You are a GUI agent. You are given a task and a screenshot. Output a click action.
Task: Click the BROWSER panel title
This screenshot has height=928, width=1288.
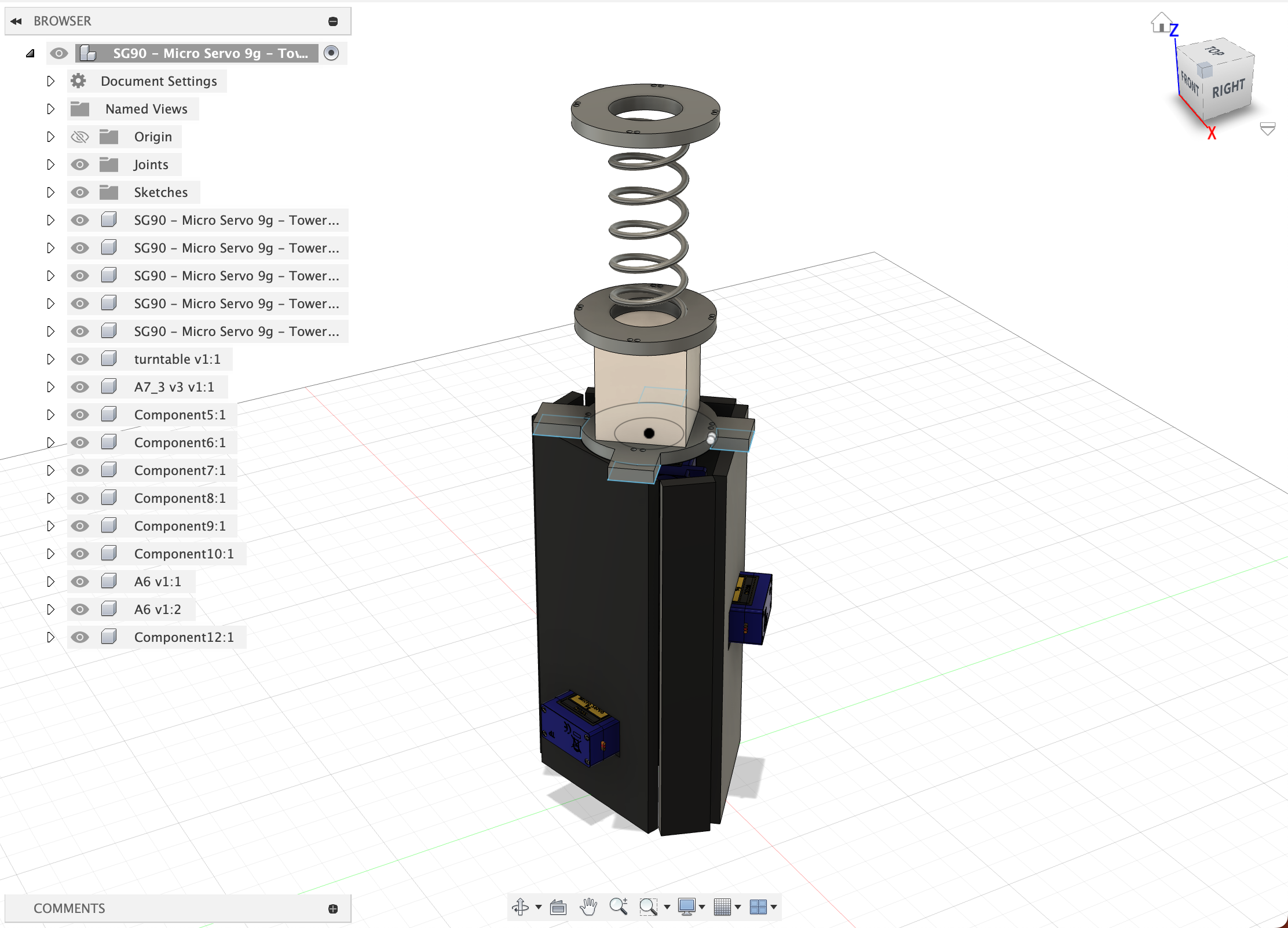(x=63, y=21)
